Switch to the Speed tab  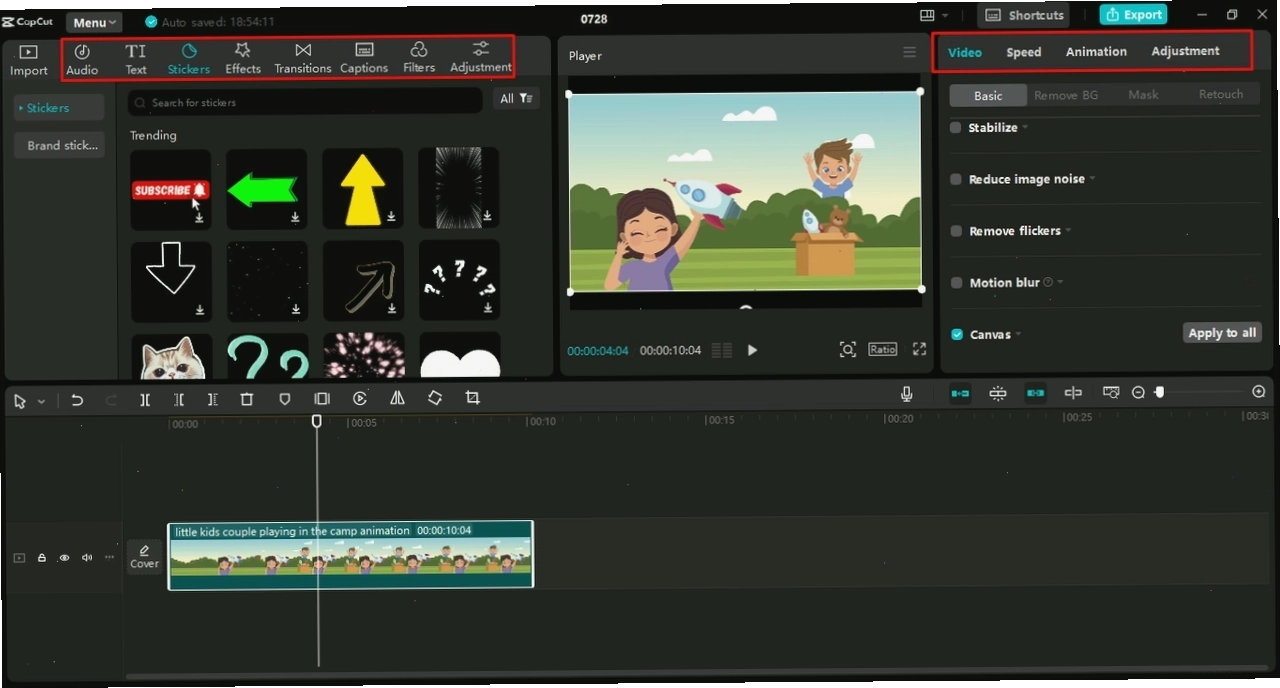[x=1024, y=52]
